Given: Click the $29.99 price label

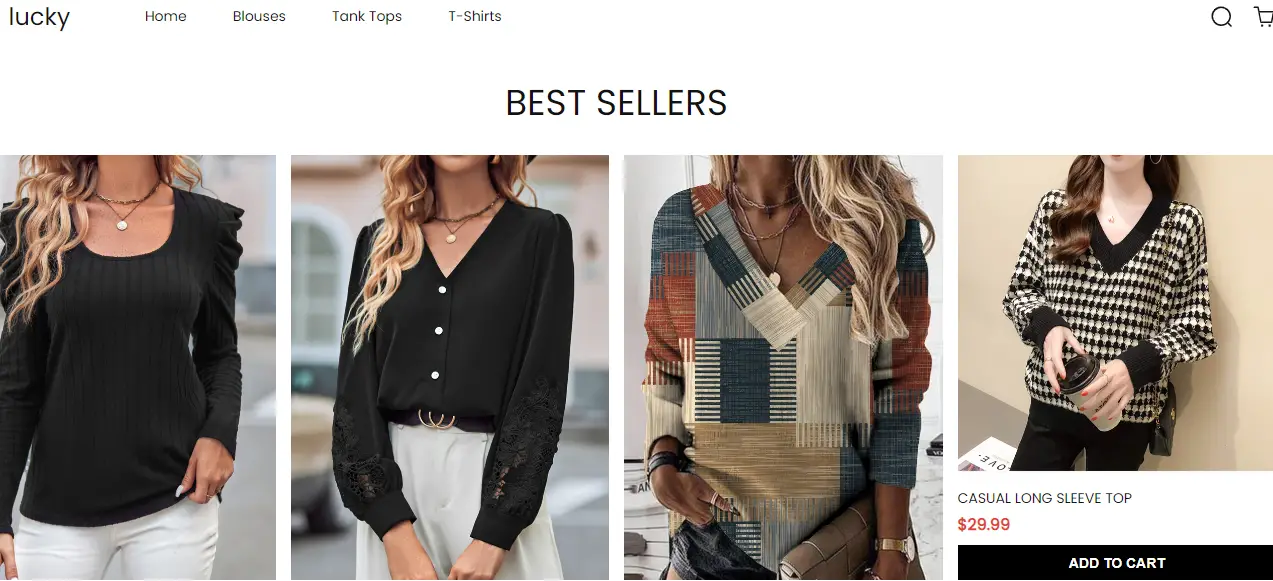Looking at the screenshot, I should [x=984, y=524].
